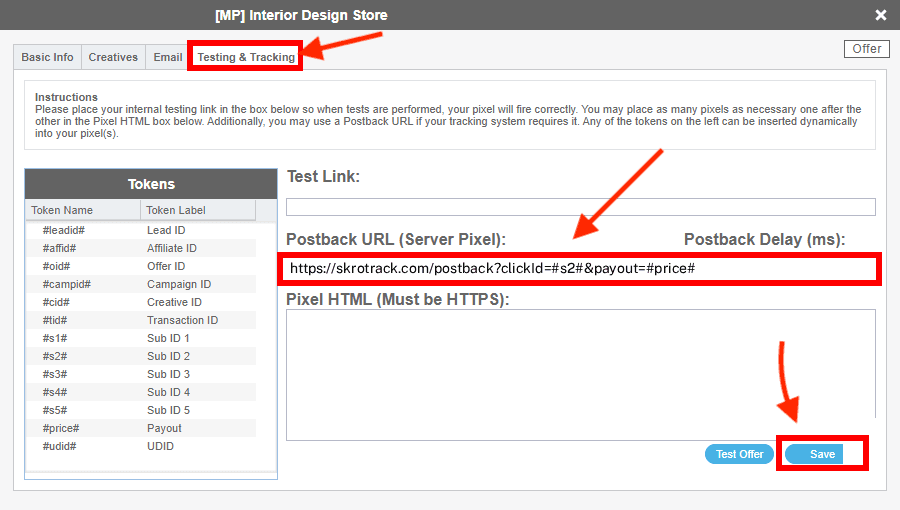Save the tracking settings
Viewport: 900px width, 510px height.
click(x=814, y=454)
